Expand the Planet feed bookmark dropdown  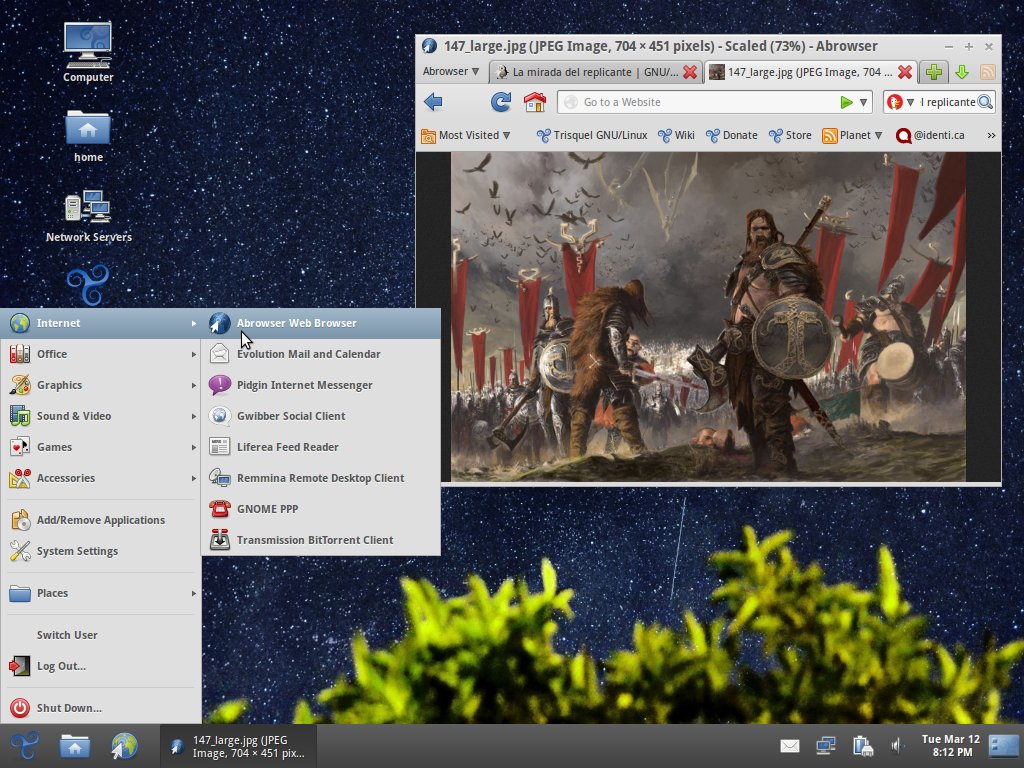(x=852, y=135)
